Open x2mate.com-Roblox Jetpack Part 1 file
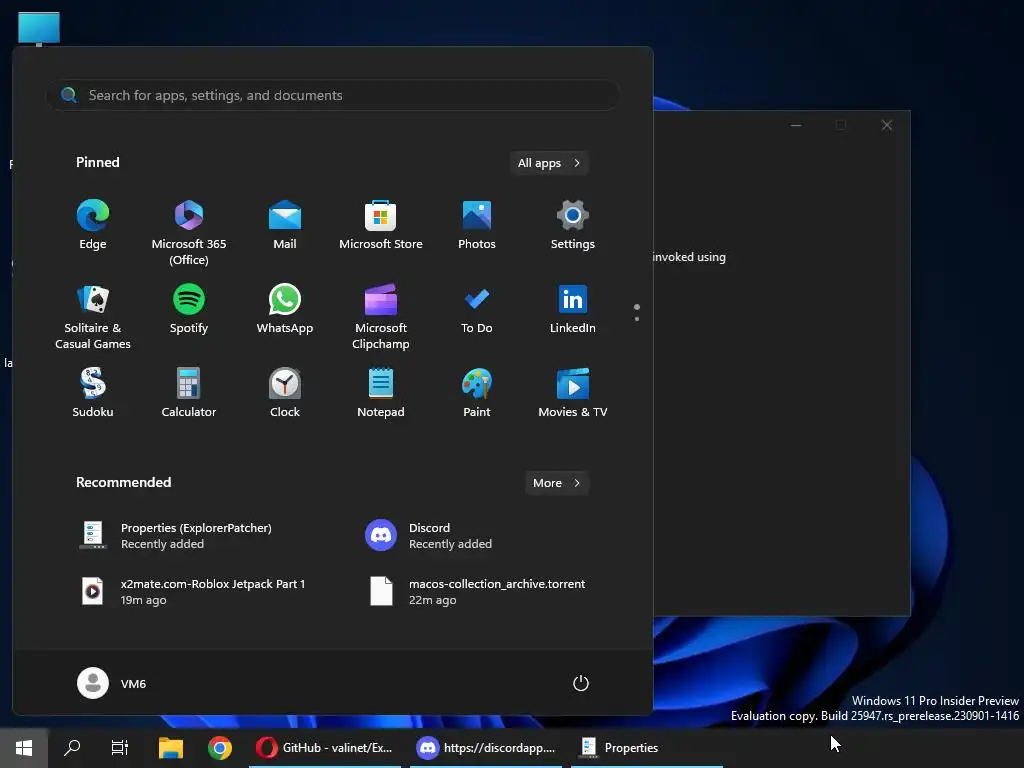This screenshot has height=768, width=1024. pyautogui.click(x=191, y=592)
